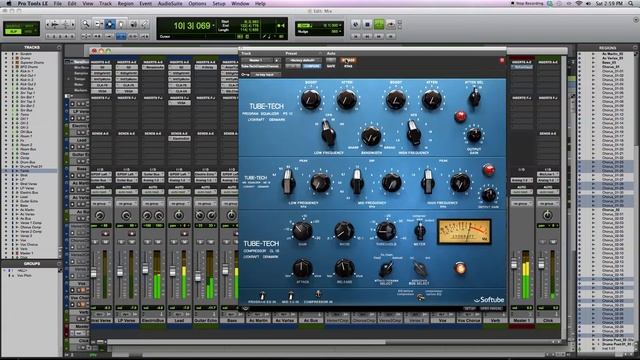Image resolution: width=640 pixels, height=360 pixels.
Task: Click the compressor Bus Select knob
Action: [419, 269]
